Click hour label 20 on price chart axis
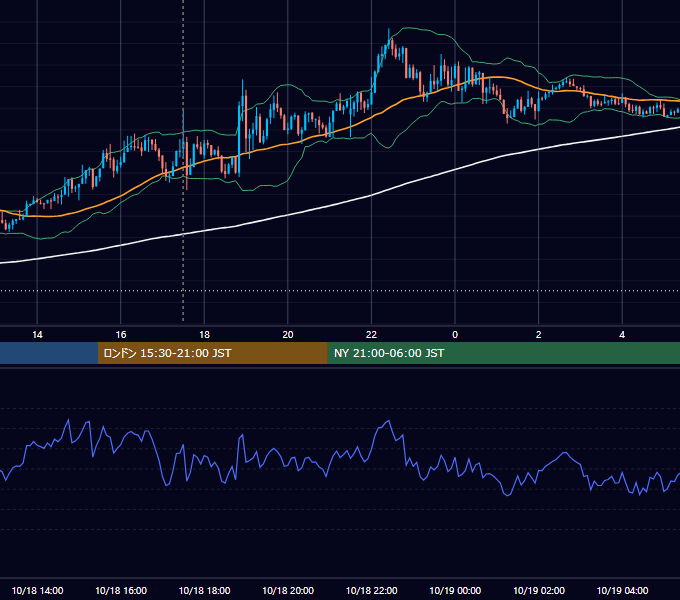Screen dimensions: 680x600 click(x=288, y=335)
